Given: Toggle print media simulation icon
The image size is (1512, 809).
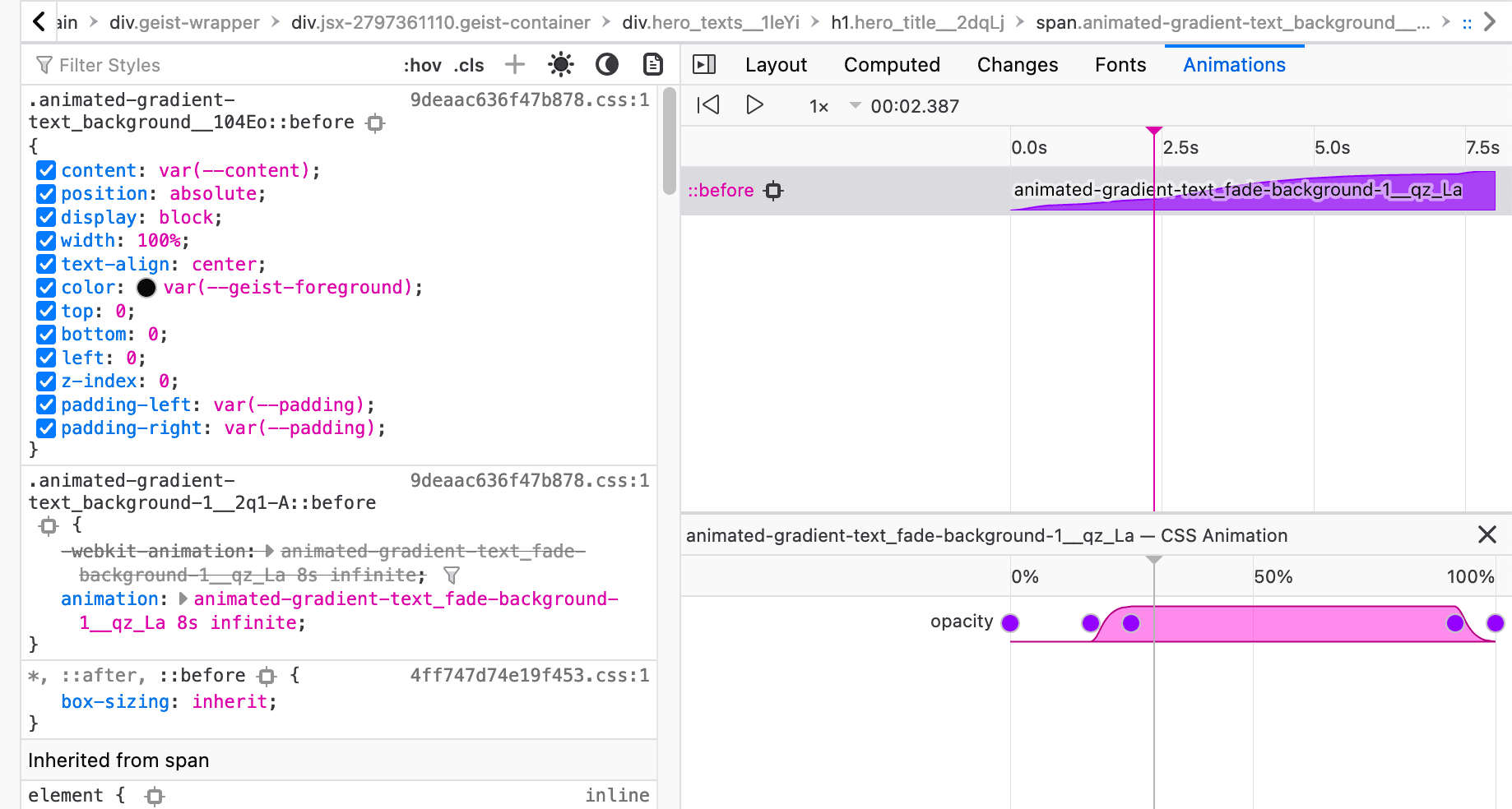Looking at the screenshot, I should pos(653,64).
